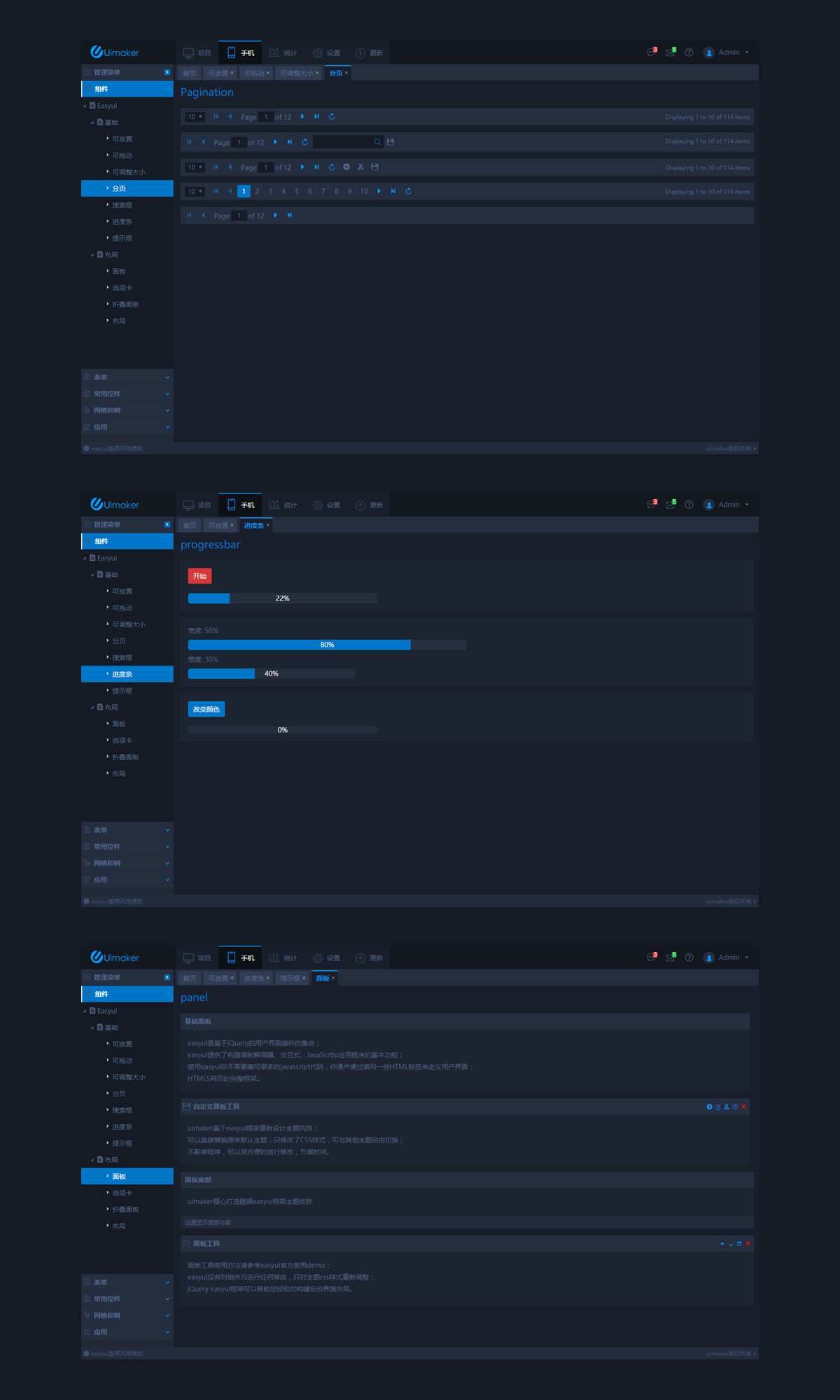
Task: Toggle the 管理菜单 sidebar collapse on Pagination screen
Action: coord(167,72)
